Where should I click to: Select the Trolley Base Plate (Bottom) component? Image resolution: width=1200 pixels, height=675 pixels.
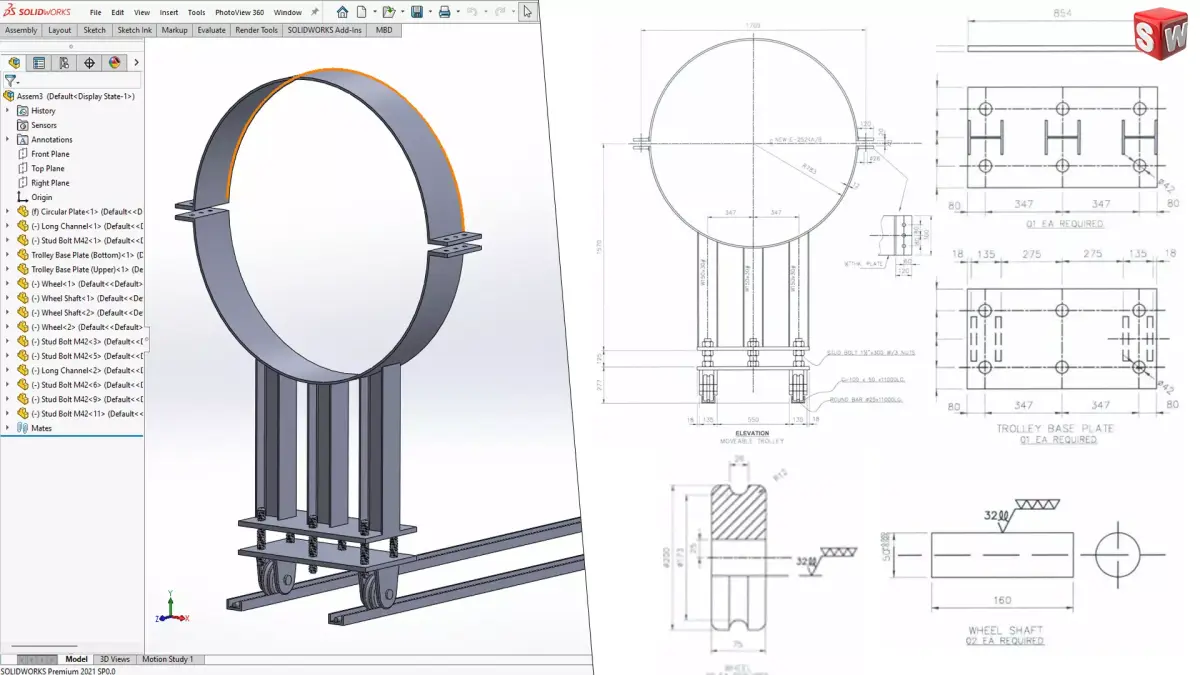coord(77,254)
